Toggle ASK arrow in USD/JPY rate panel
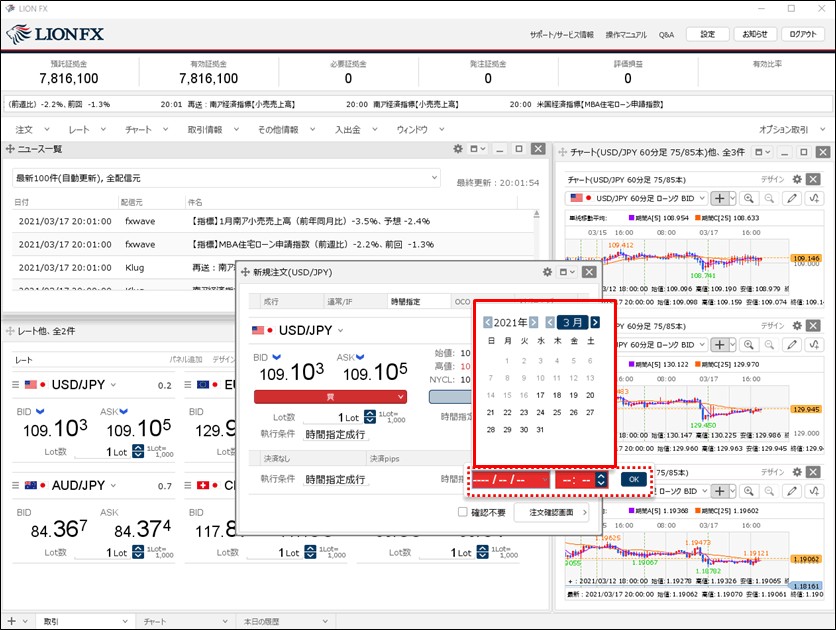The image size is (836, 630). pyautogui.click(x=124, y=411)
